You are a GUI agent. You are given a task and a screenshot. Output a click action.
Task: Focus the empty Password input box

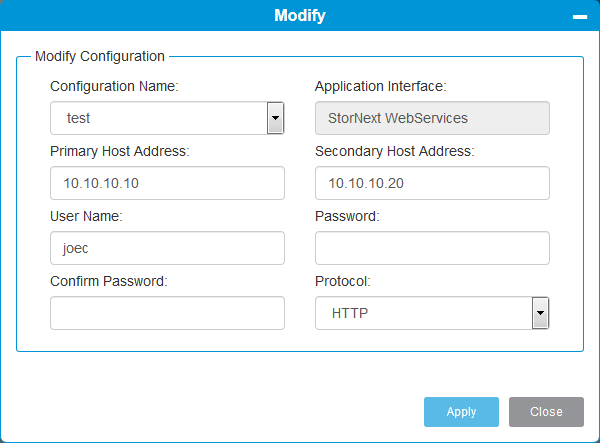coord(432,248)
